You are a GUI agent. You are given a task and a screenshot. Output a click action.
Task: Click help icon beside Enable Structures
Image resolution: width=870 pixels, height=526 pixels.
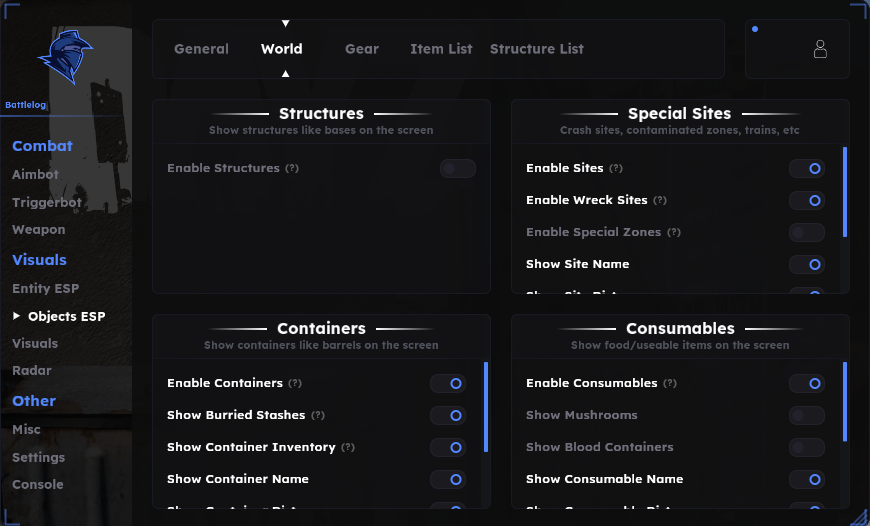(292, 168)
